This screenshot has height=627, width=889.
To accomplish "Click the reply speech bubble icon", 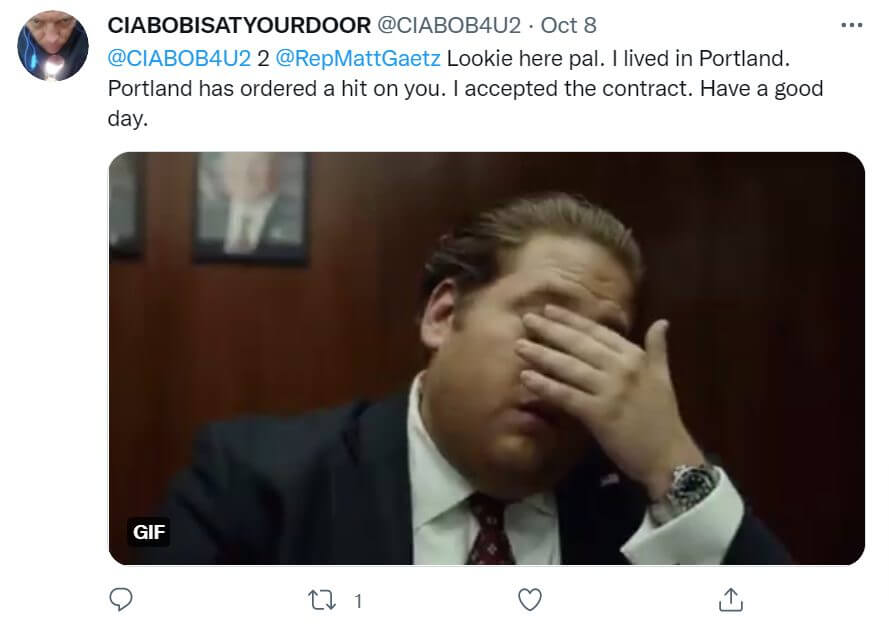I will pos(121,599).
